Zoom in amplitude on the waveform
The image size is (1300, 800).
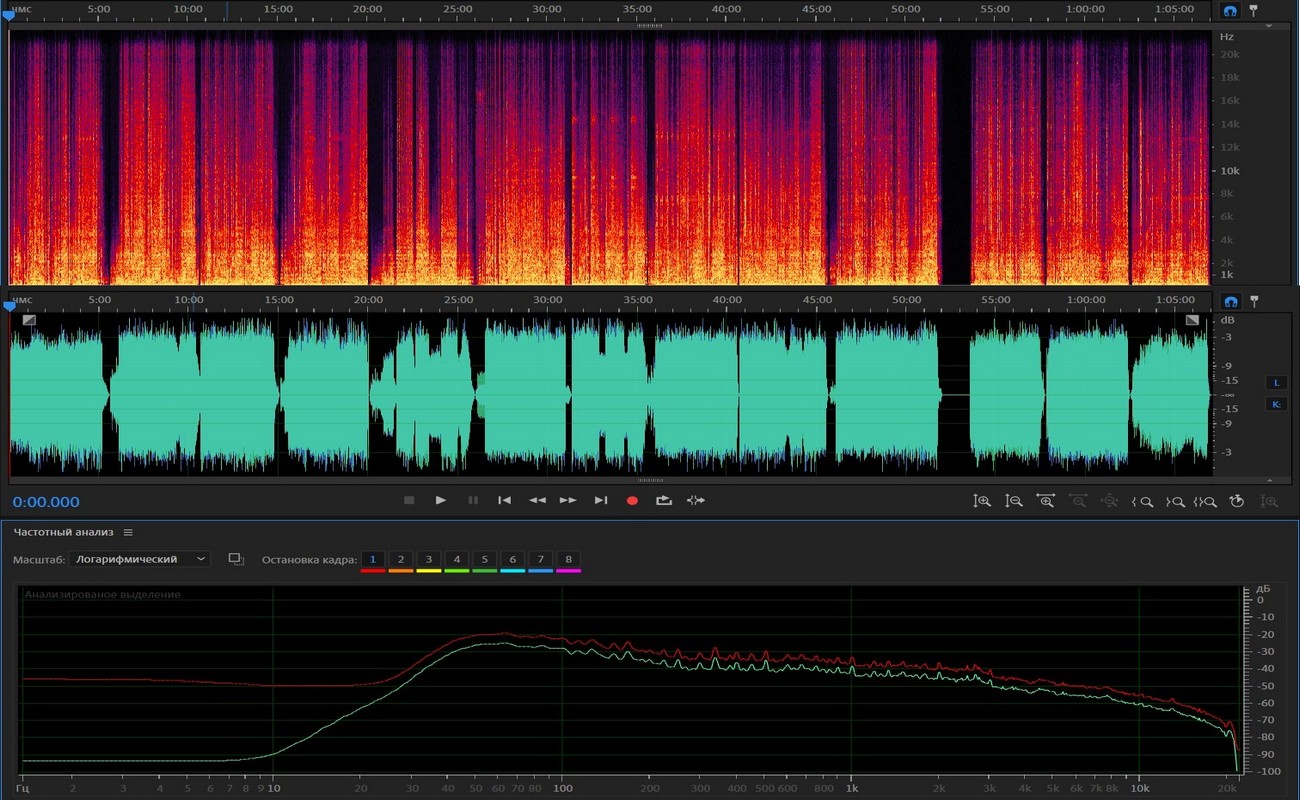pos(982,501)
